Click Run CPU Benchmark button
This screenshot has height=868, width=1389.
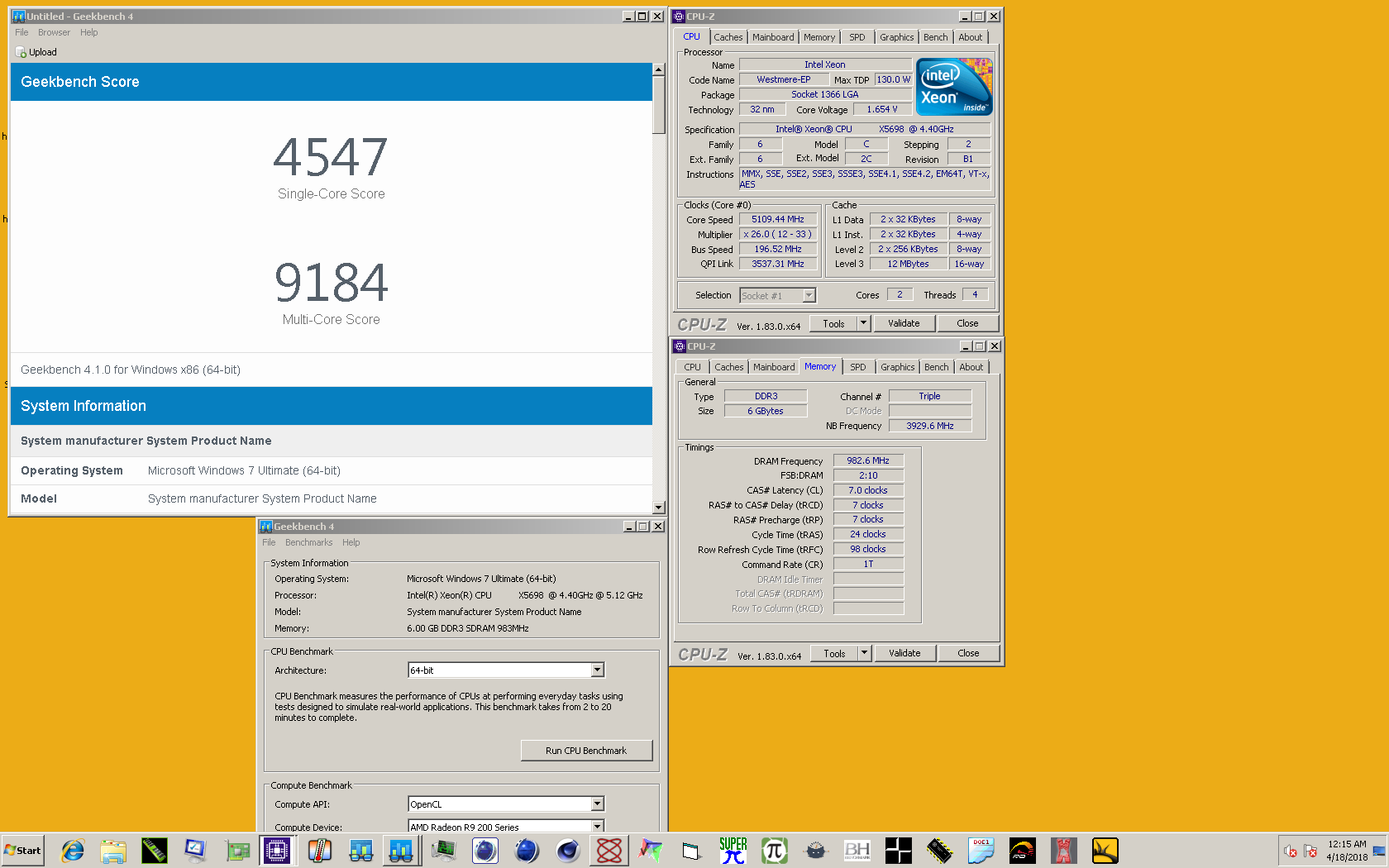(586, 751)
